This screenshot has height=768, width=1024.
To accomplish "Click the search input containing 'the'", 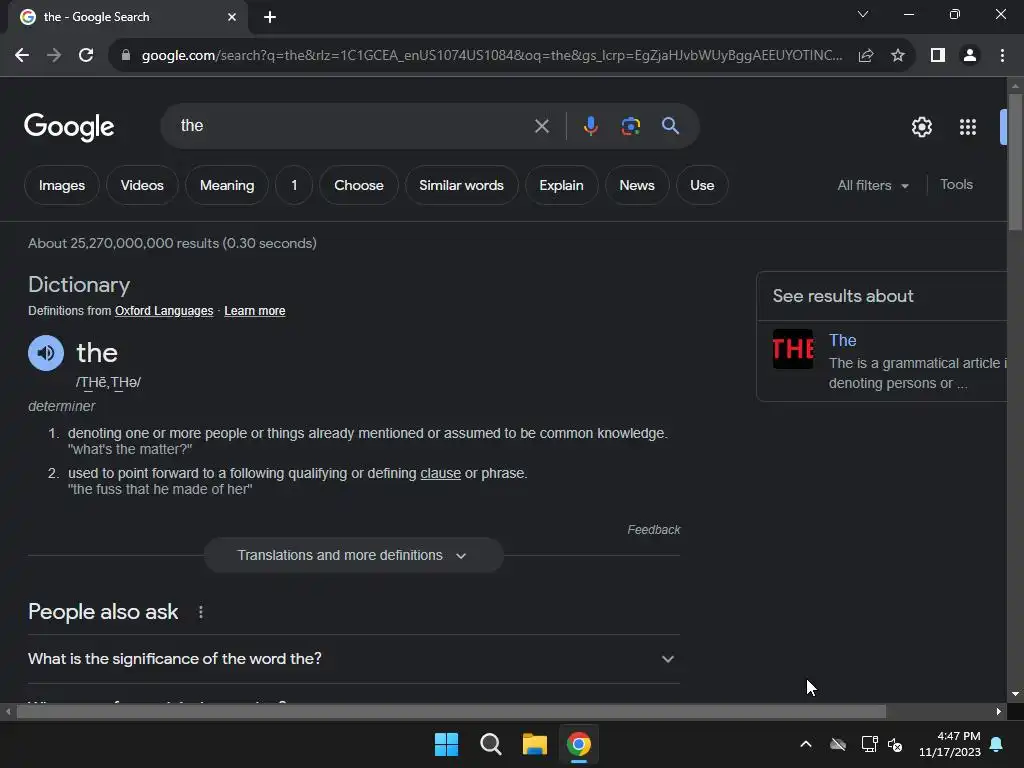I will click(353, 126).
